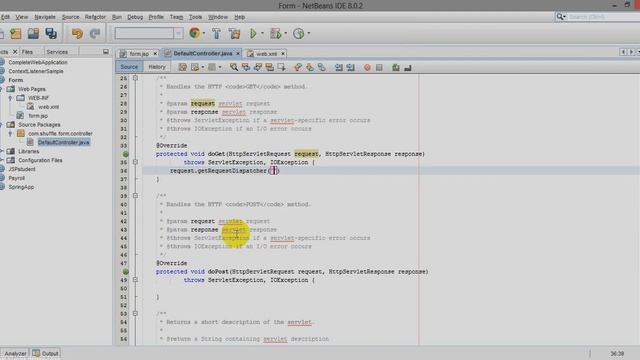The image size is (640, 360).
Task: Open the Refactor menu
Action: pos(95,17)
